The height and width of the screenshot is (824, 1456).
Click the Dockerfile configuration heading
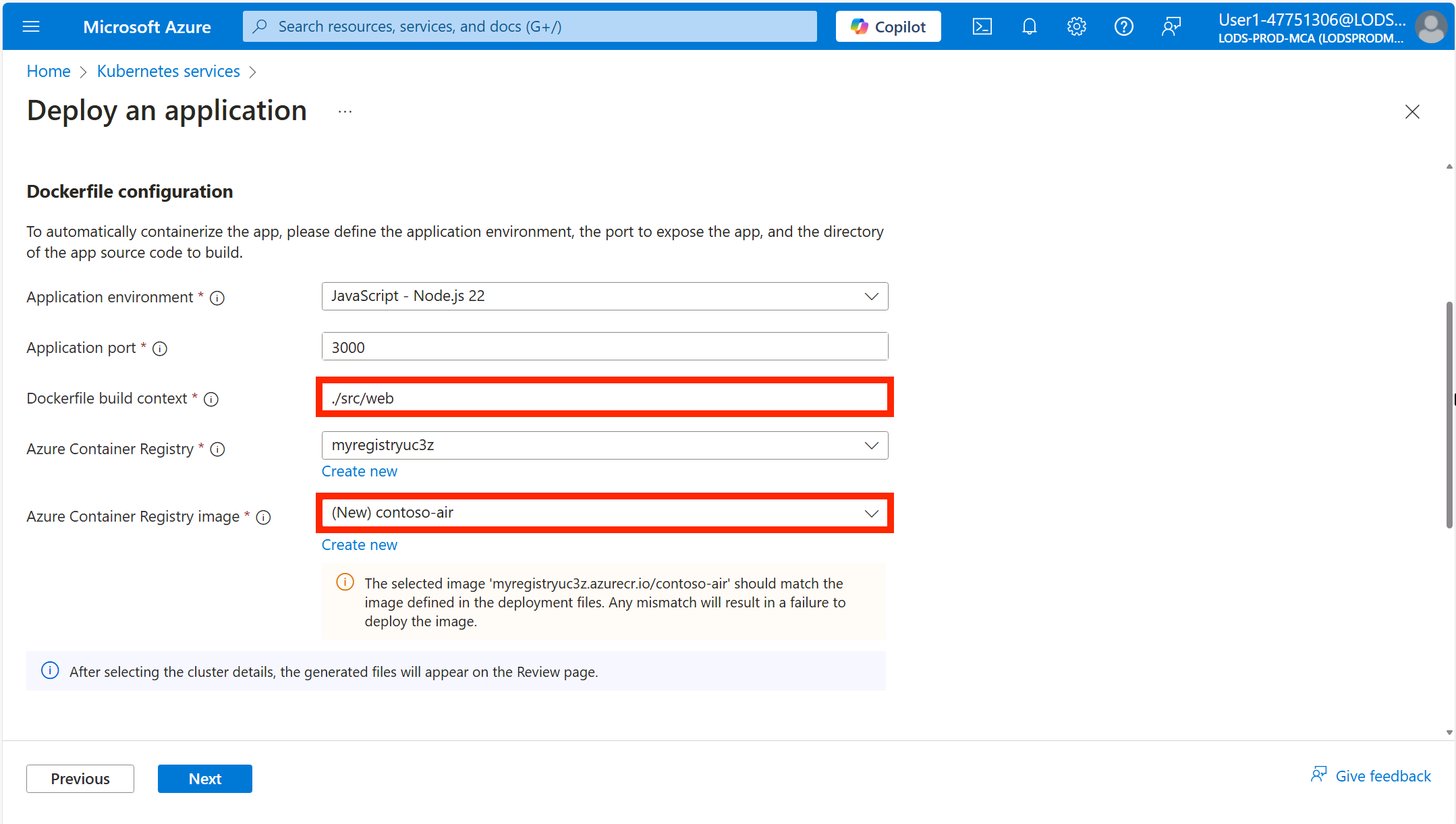point(130,192)
